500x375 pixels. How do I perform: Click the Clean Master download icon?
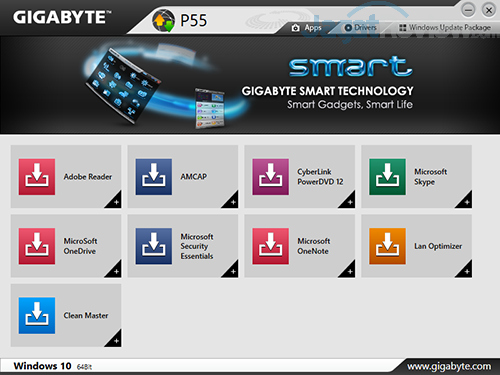(37, 315)
